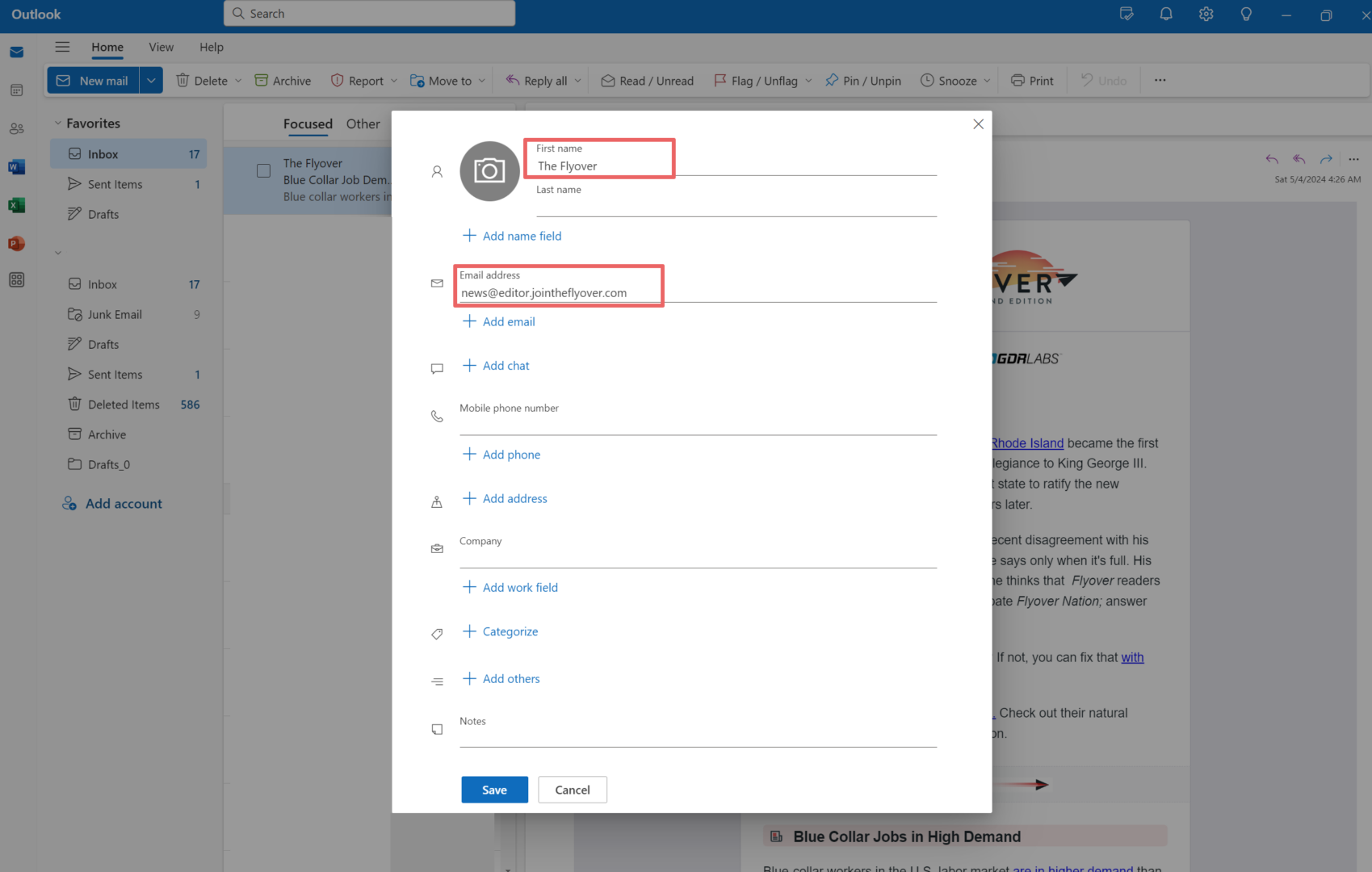1372x872 pixels.
Task: Expand the Move to dropdown arrow
Action: (x=482, y=81)
